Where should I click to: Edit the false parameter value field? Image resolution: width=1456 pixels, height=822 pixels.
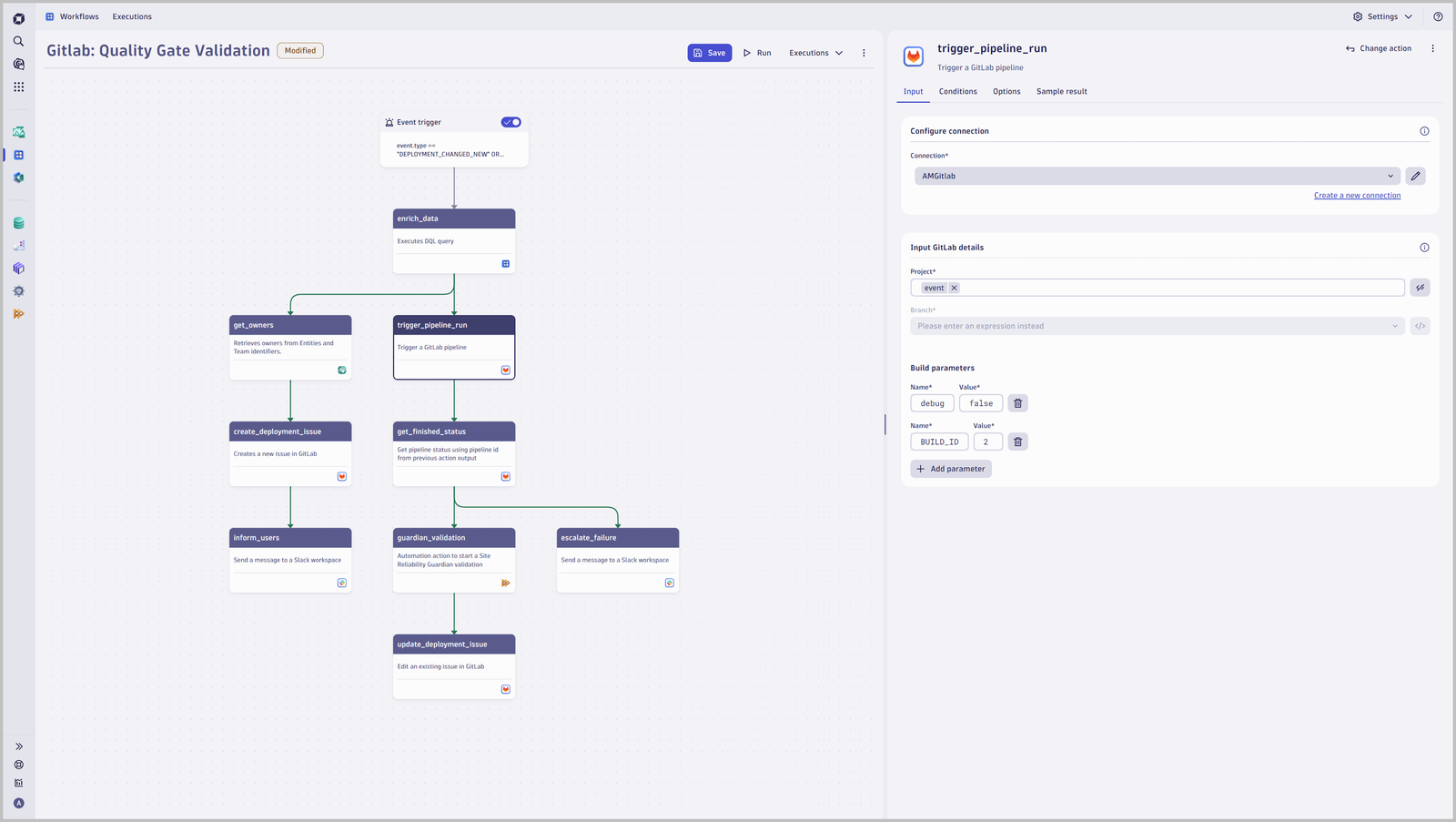(x=981, y=403)
